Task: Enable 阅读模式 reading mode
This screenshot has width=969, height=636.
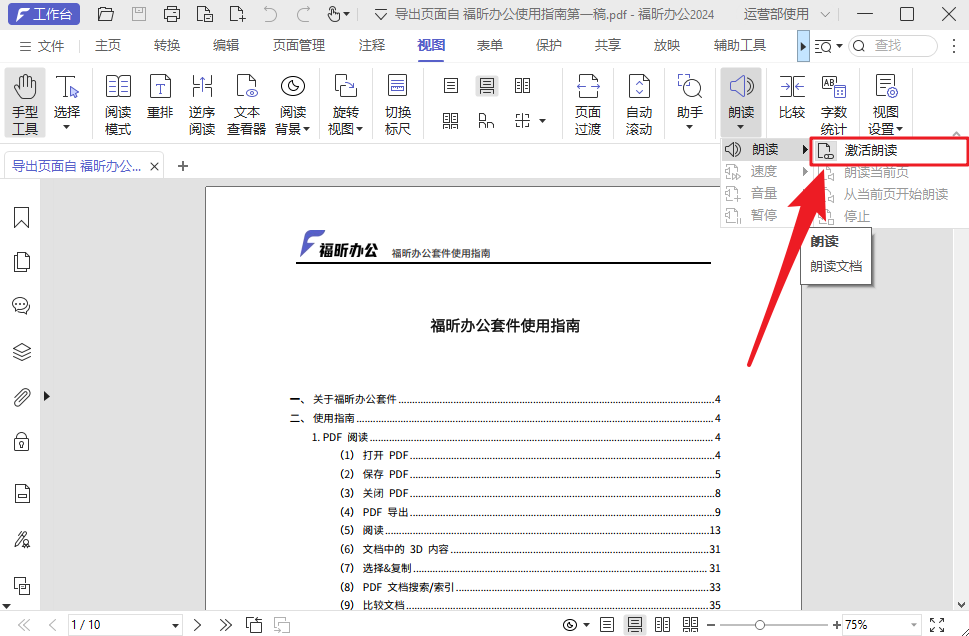Action: [117, 100]
